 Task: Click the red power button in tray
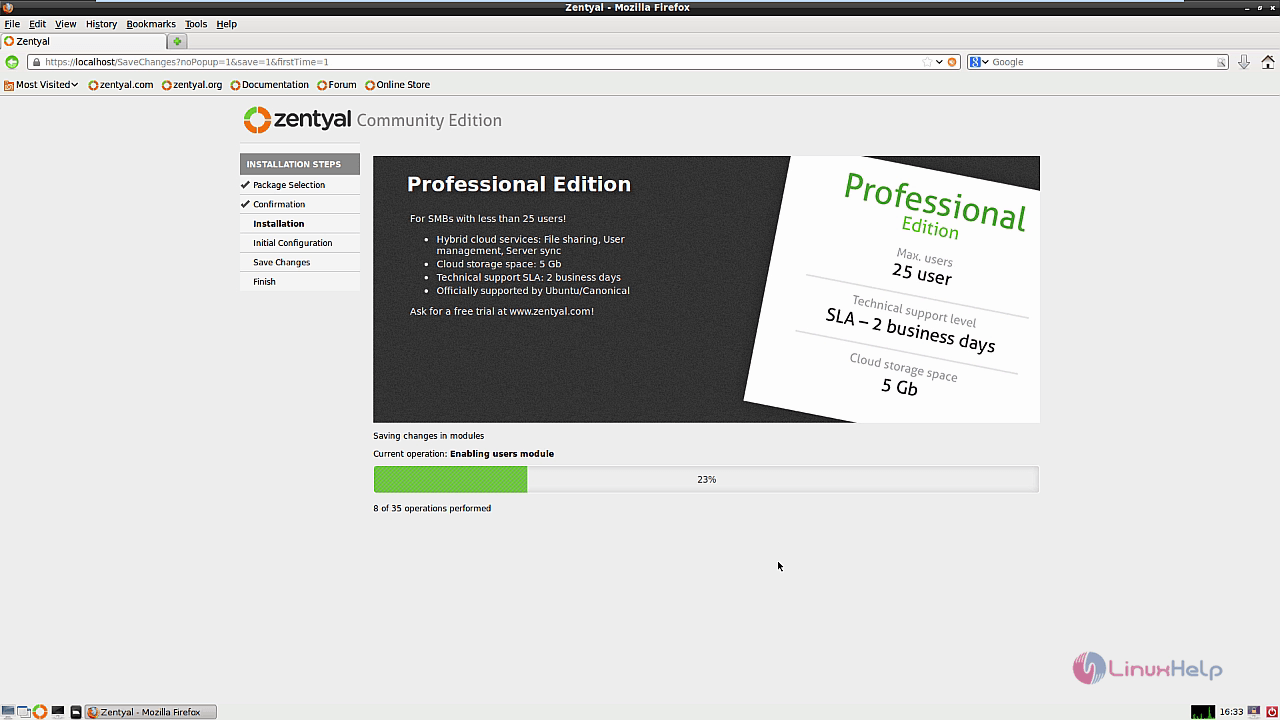pos(1271,712)
